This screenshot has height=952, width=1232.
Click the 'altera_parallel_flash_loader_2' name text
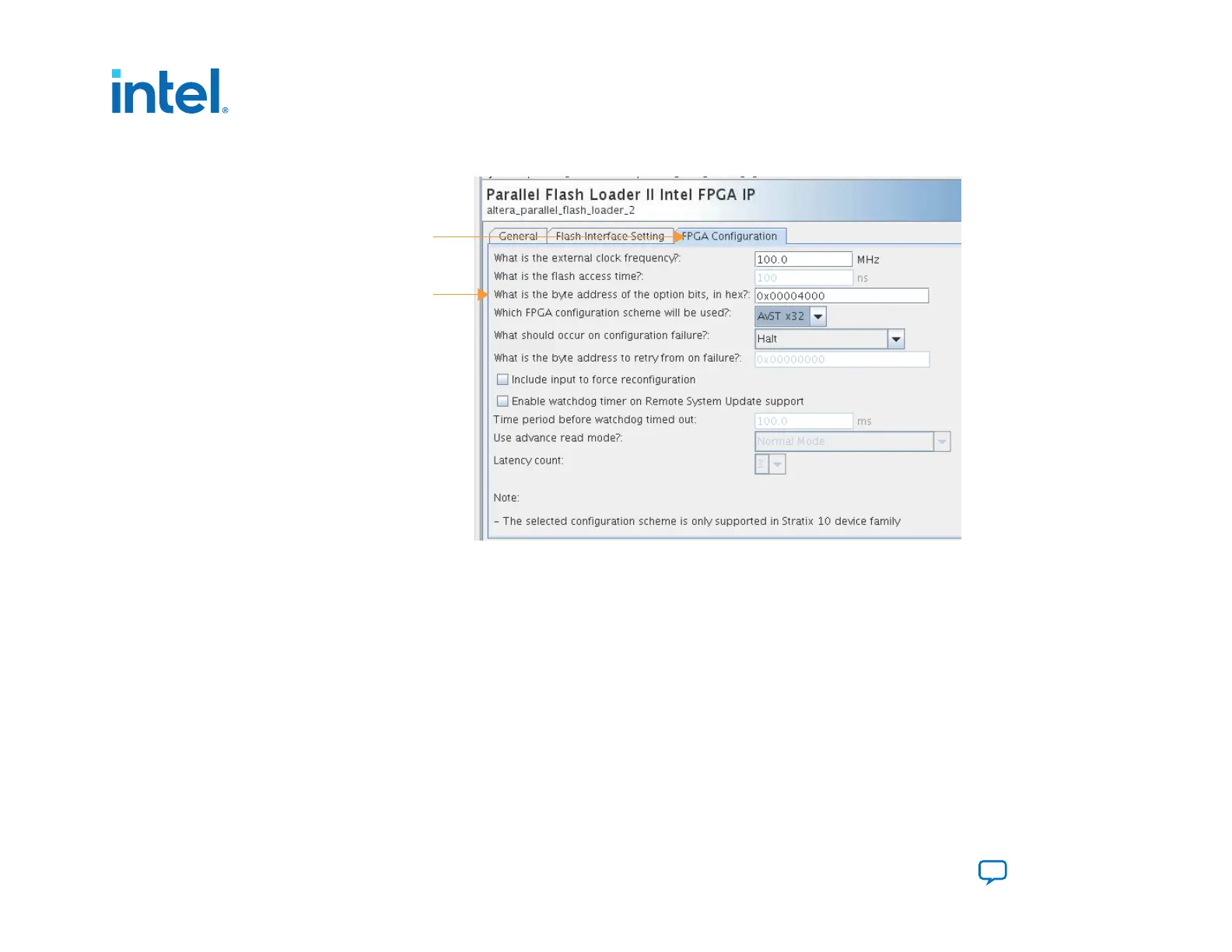click(561, 211)
